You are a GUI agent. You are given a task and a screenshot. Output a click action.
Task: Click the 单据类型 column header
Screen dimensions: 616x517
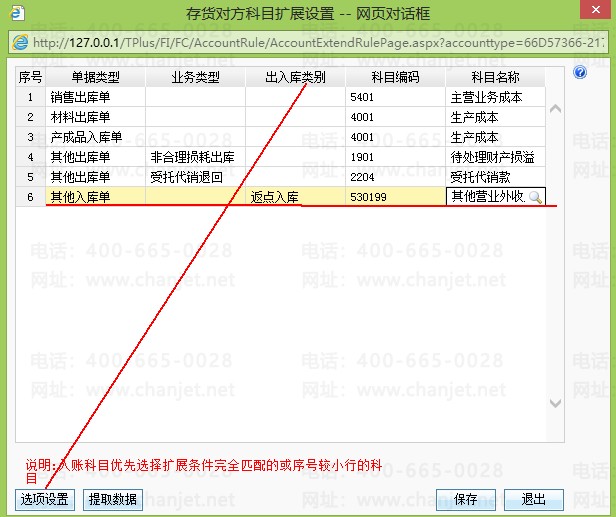click(x=95, y=77)
